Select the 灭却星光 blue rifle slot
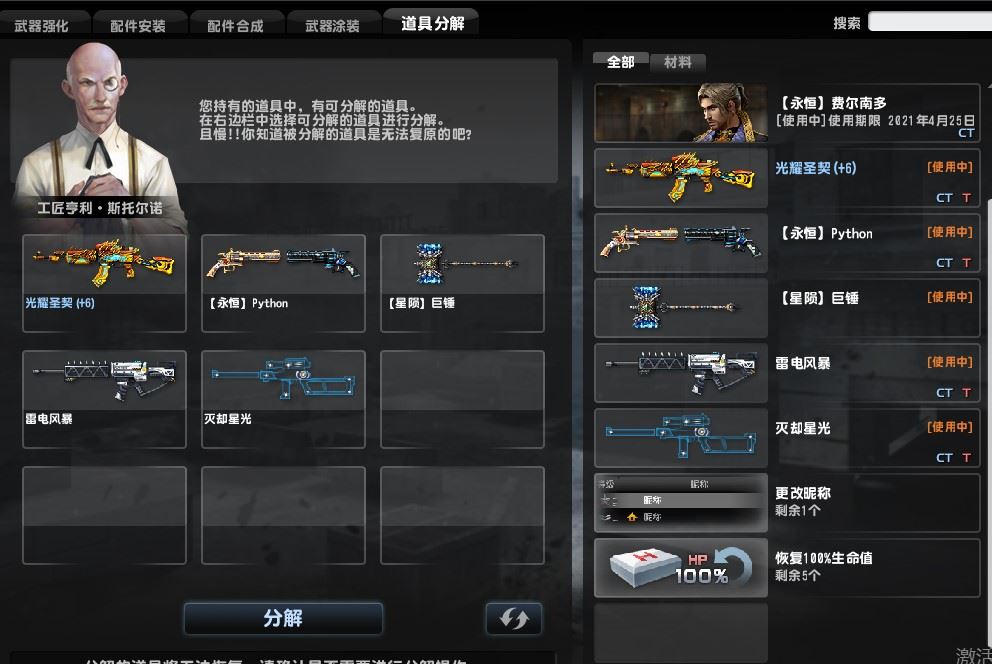Image resolution: width=992 pixels, height=664 pixels. [x=283, y=399]
